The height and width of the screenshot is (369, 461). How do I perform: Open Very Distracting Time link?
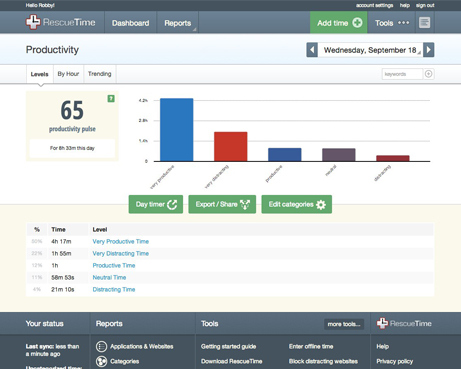pyautogui.click(x=121, y=253)
